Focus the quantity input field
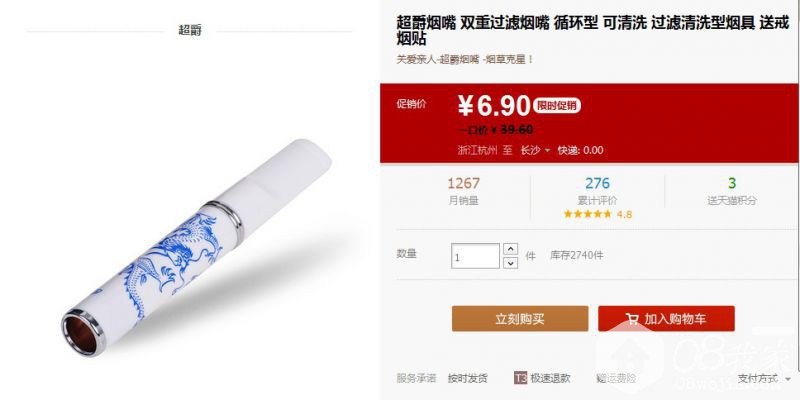Viewport: 800px width, 400px height. click(x=475, y=256)
